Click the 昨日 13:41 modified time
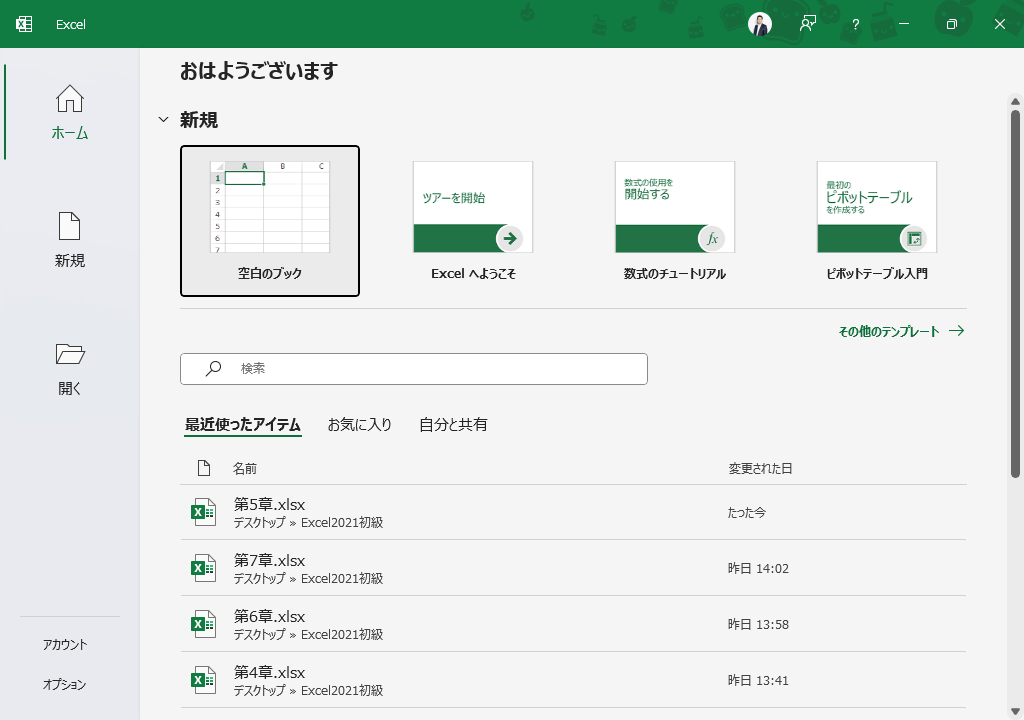 tap(758, 681)
